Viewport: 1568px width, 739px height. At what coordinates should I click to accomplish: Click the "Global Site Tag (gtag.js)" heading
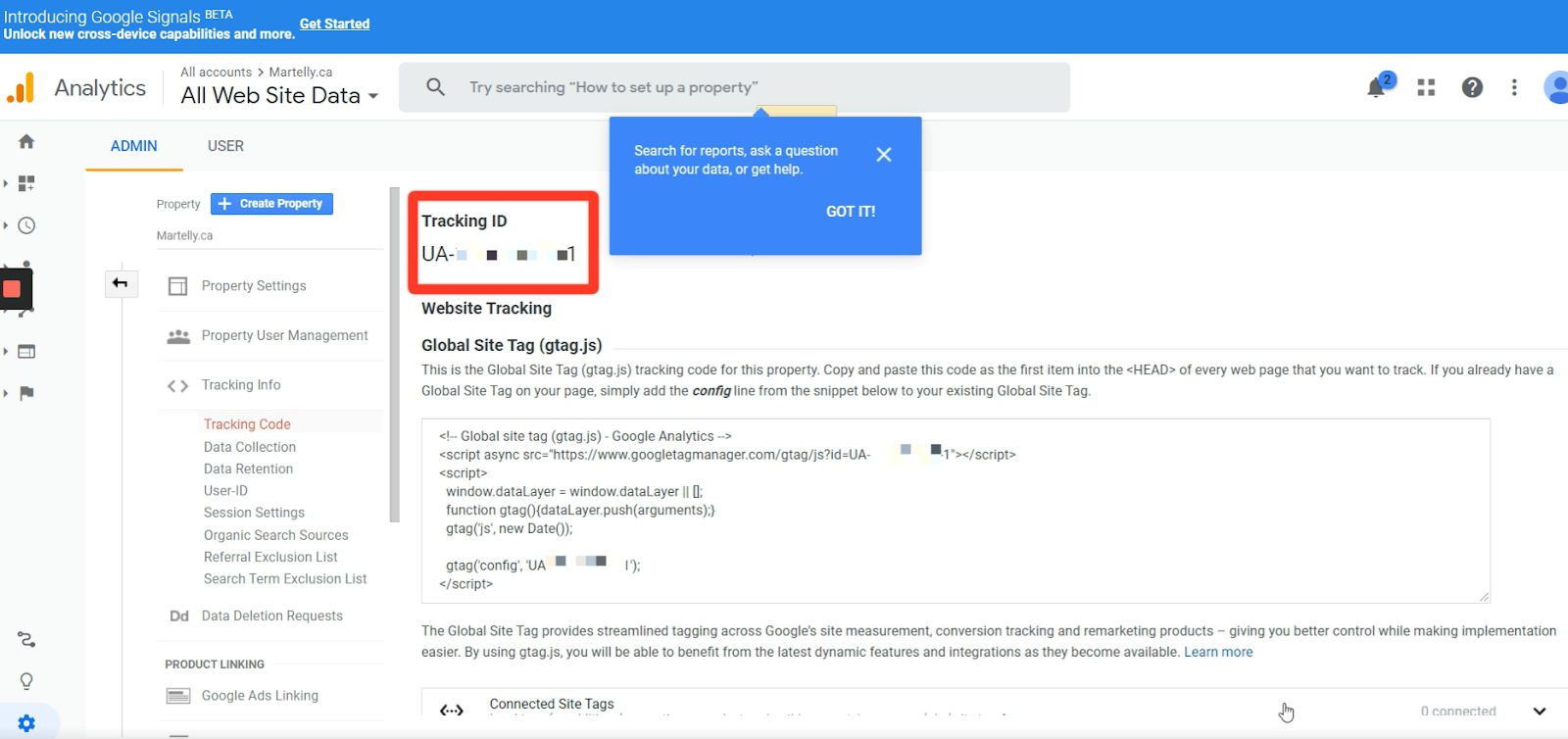(x=512, y=345)
